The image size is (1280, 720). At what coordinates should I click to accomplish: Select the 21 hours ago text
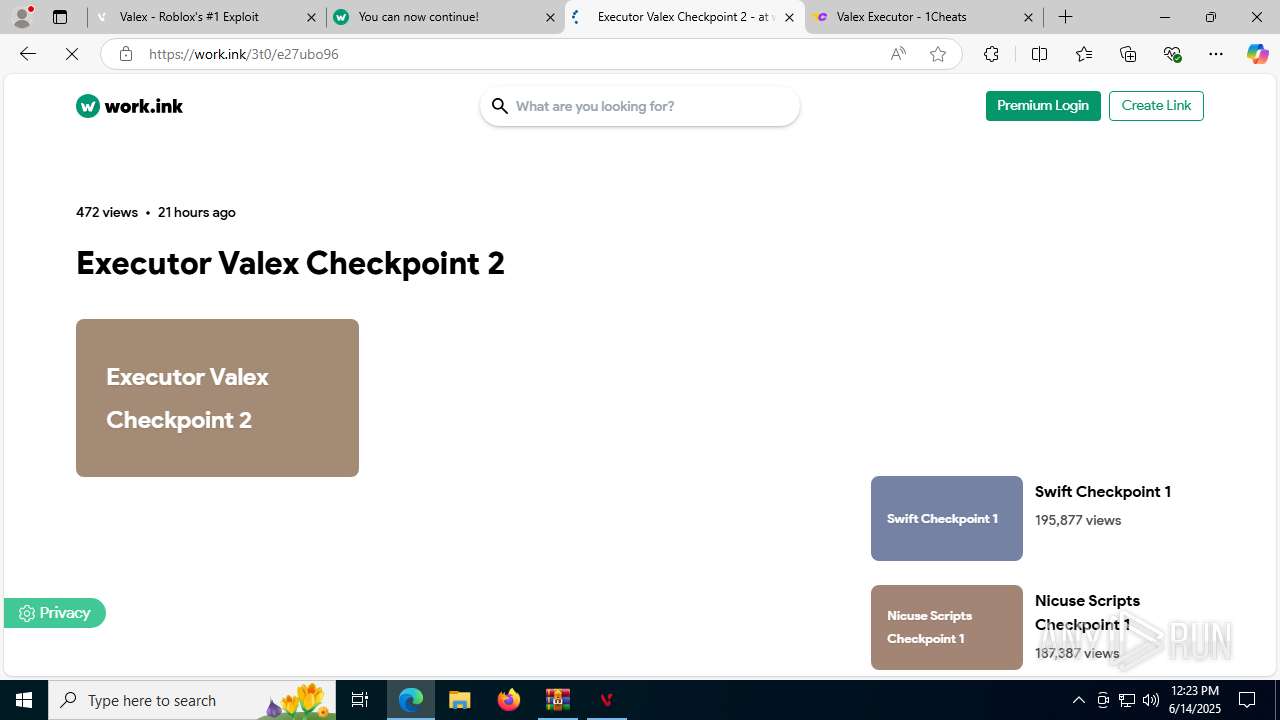pyautogui.click(x=197, y=212)
